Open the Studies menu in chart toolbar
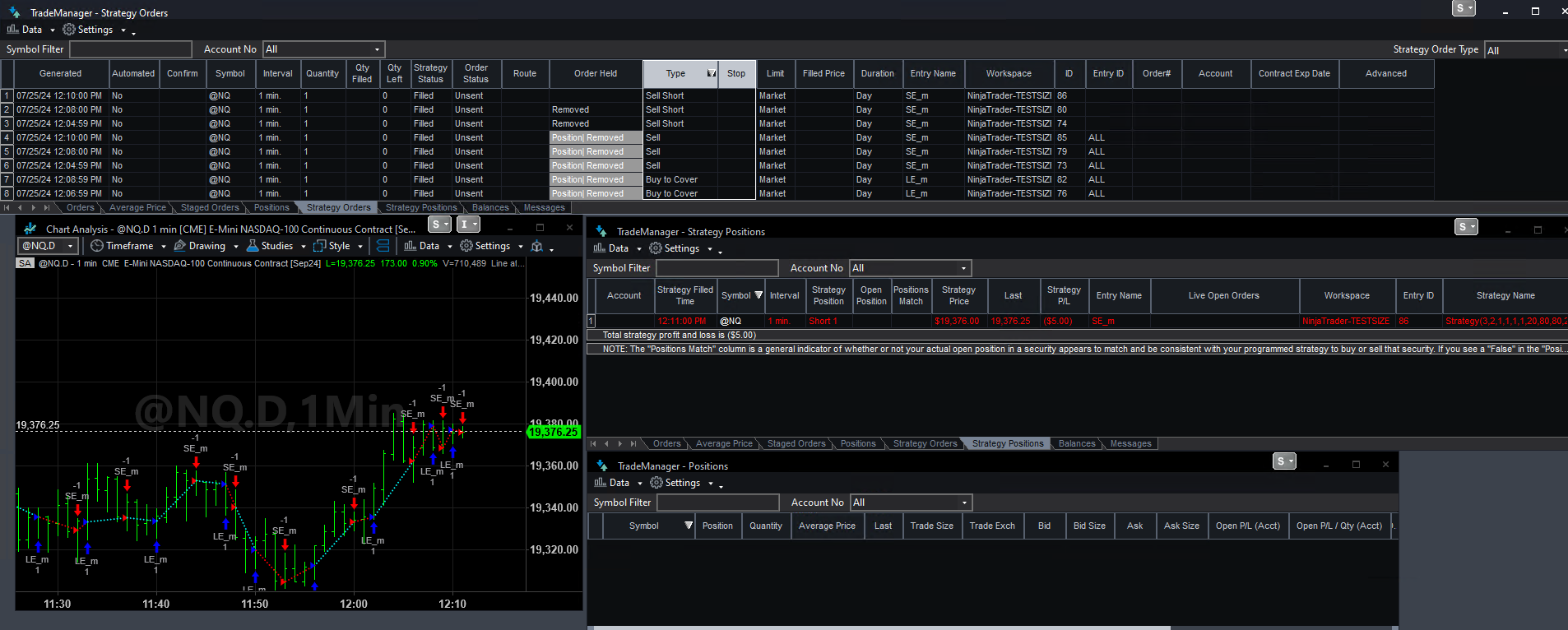The width and height of the screenshot is (1568, 630). 276,246
